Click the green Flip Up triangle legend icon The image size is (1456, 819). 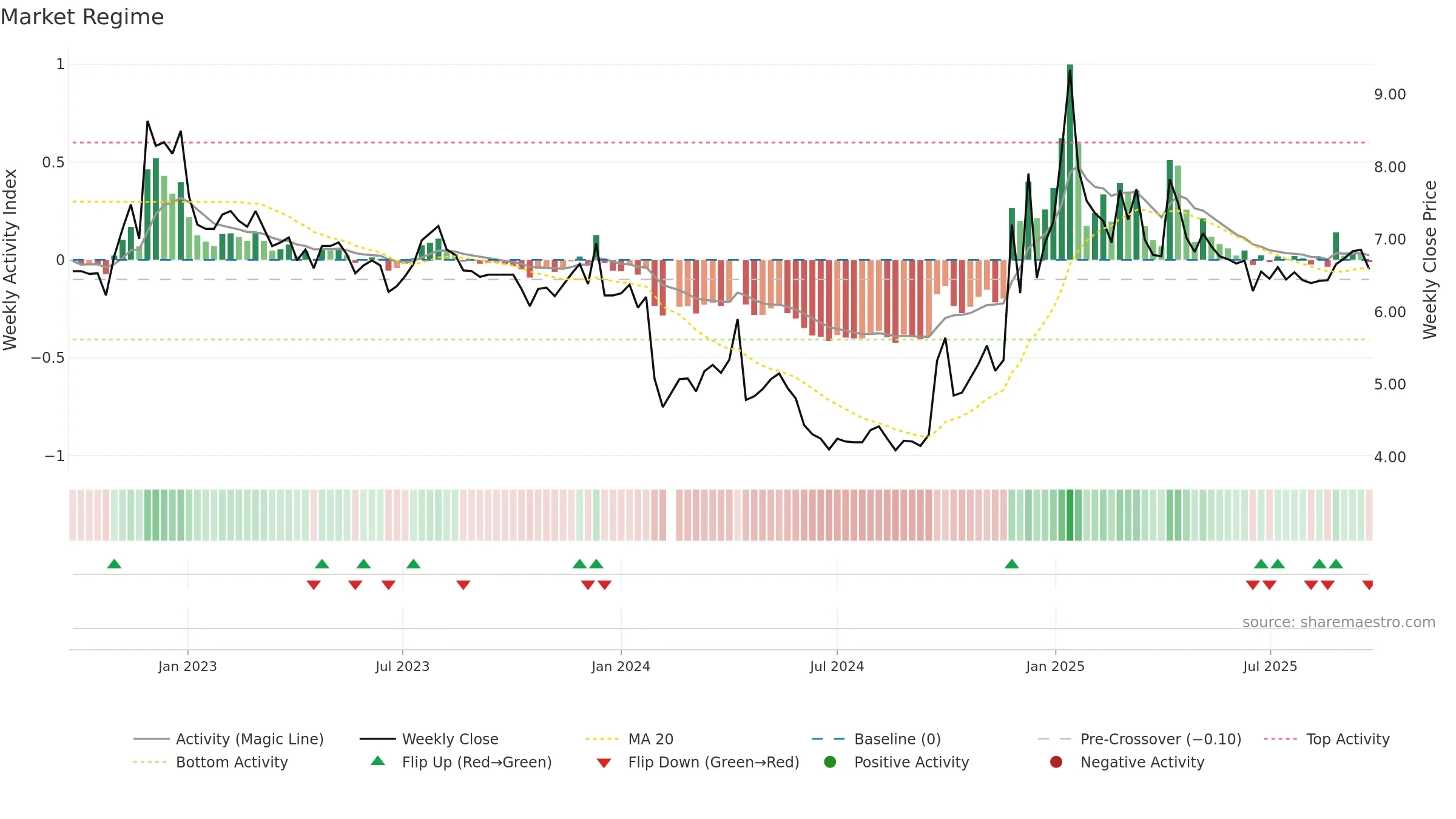point(378,761)
